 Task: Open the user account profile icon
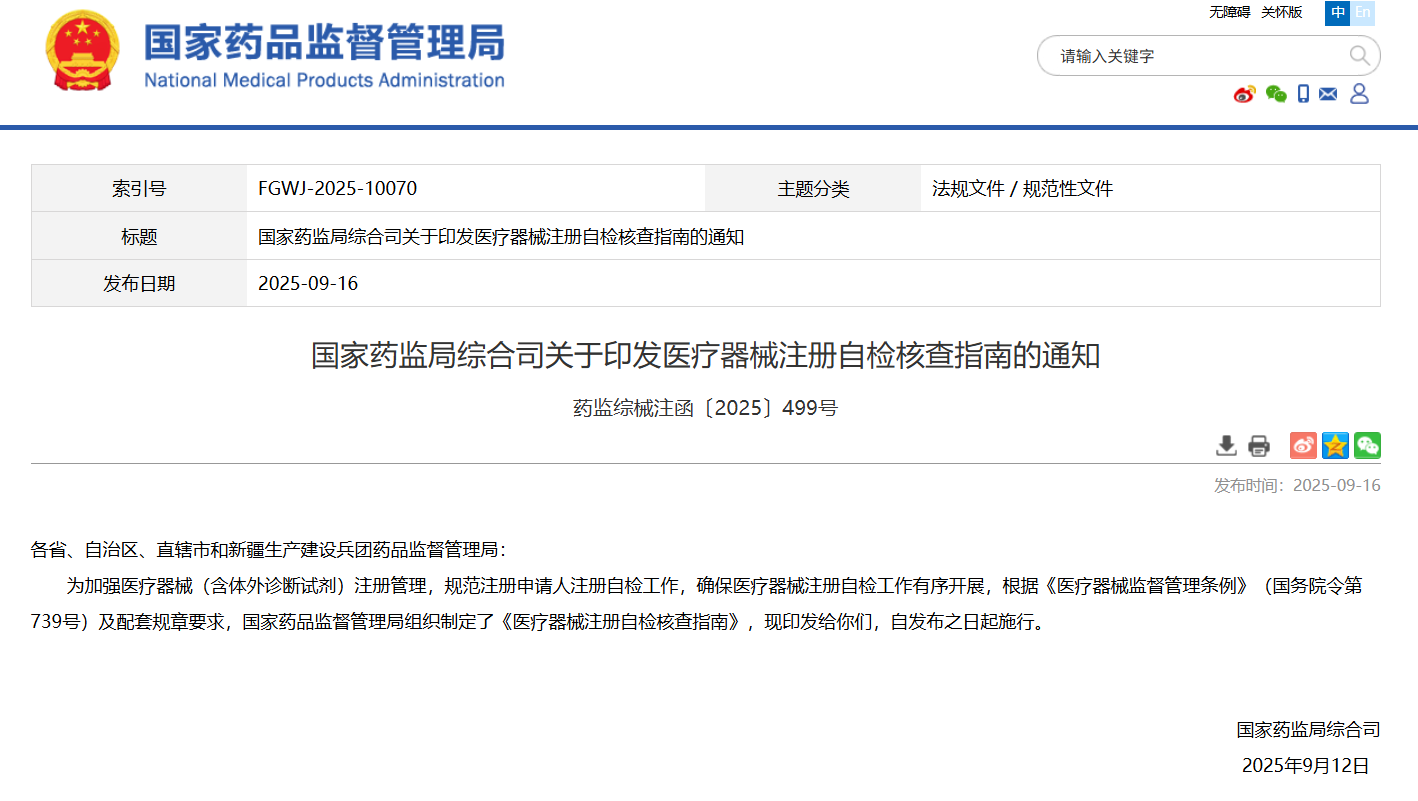tap(1359, 94)
